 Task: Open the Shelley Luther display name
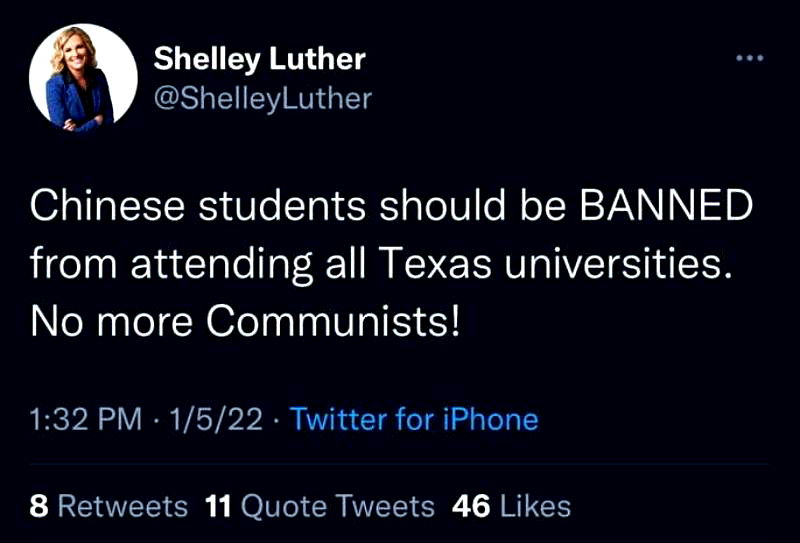259,60
